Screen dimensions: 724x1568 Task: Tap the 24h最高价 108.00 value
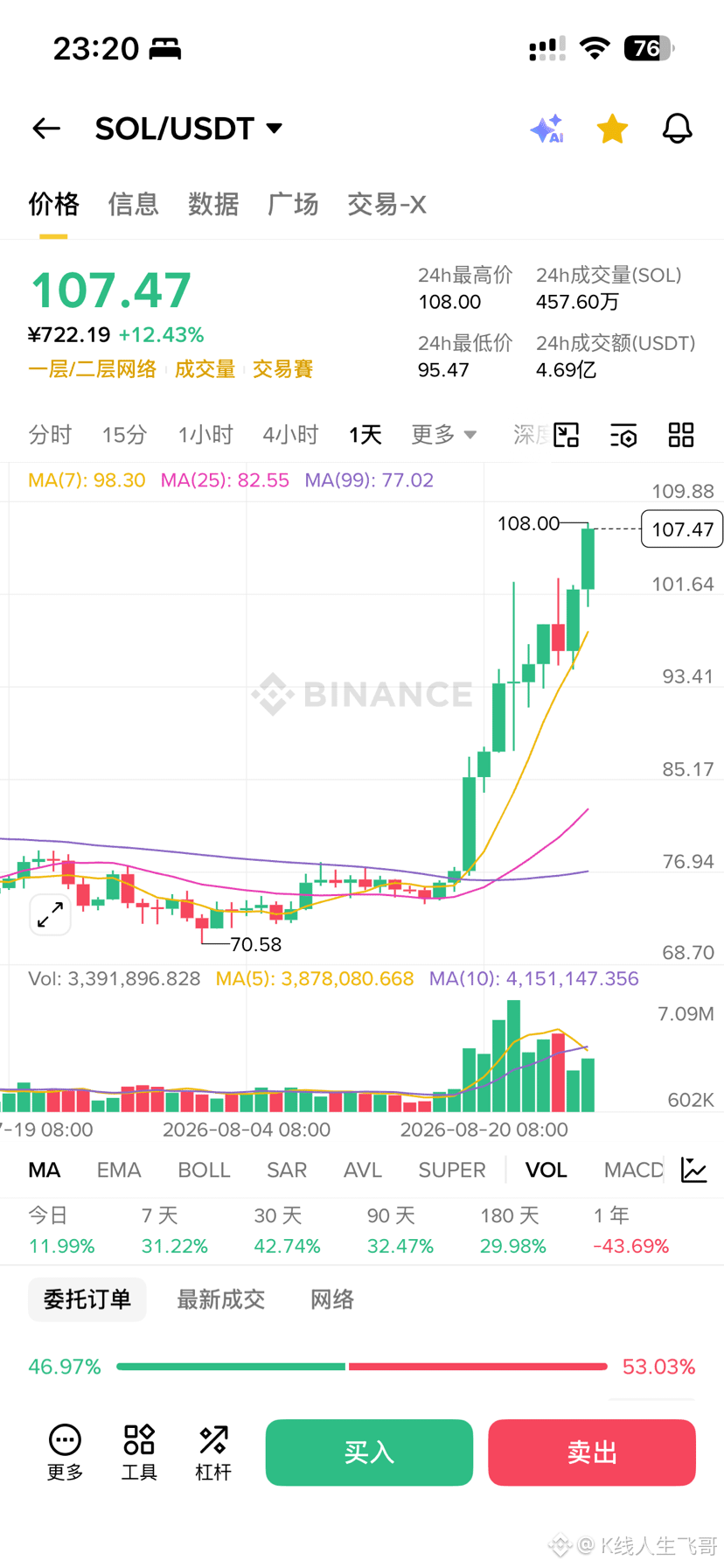pyautogui.click(x=449, y=303)
